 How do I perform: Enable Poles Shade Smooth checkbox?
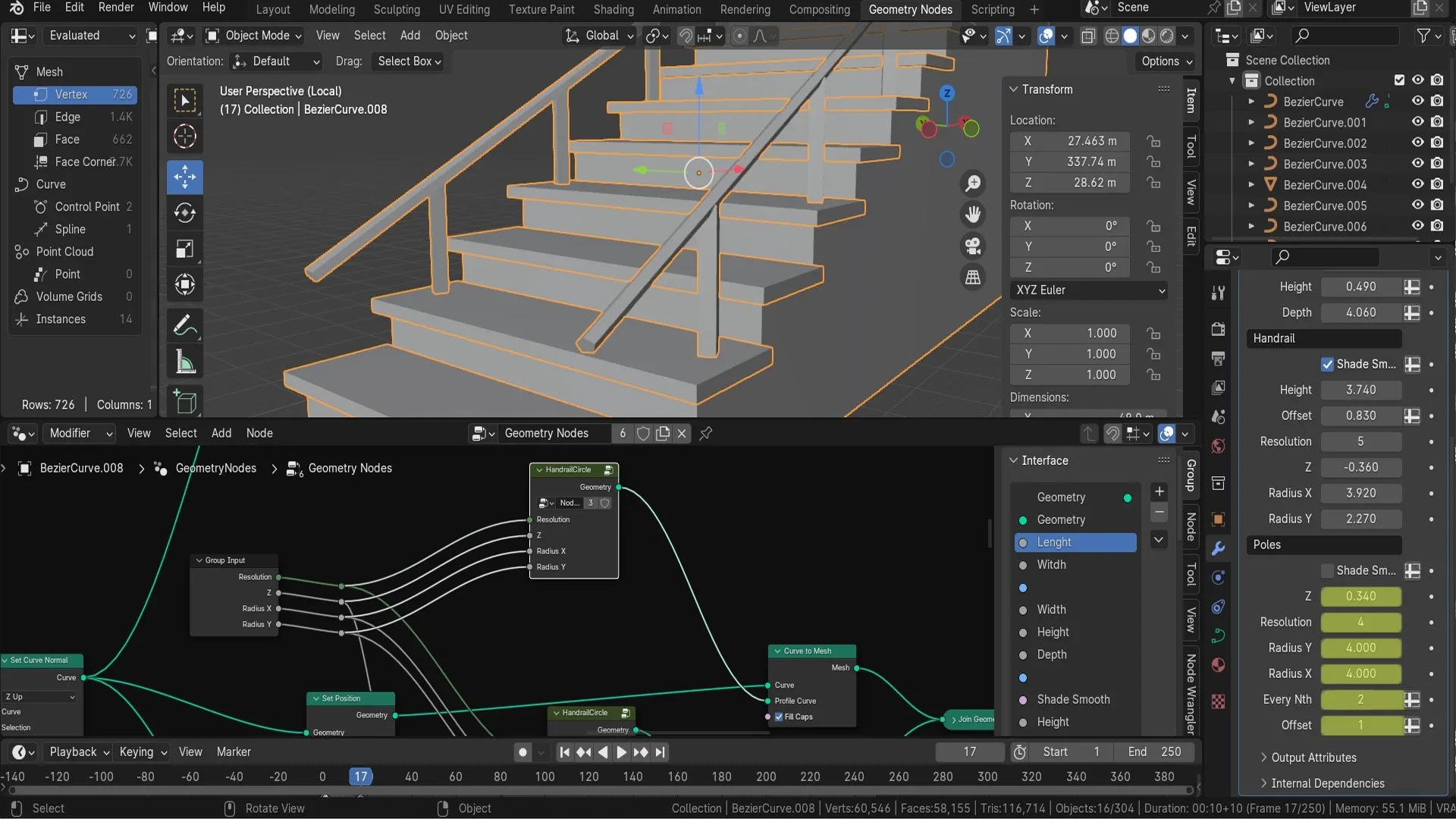pos(1327,570)
